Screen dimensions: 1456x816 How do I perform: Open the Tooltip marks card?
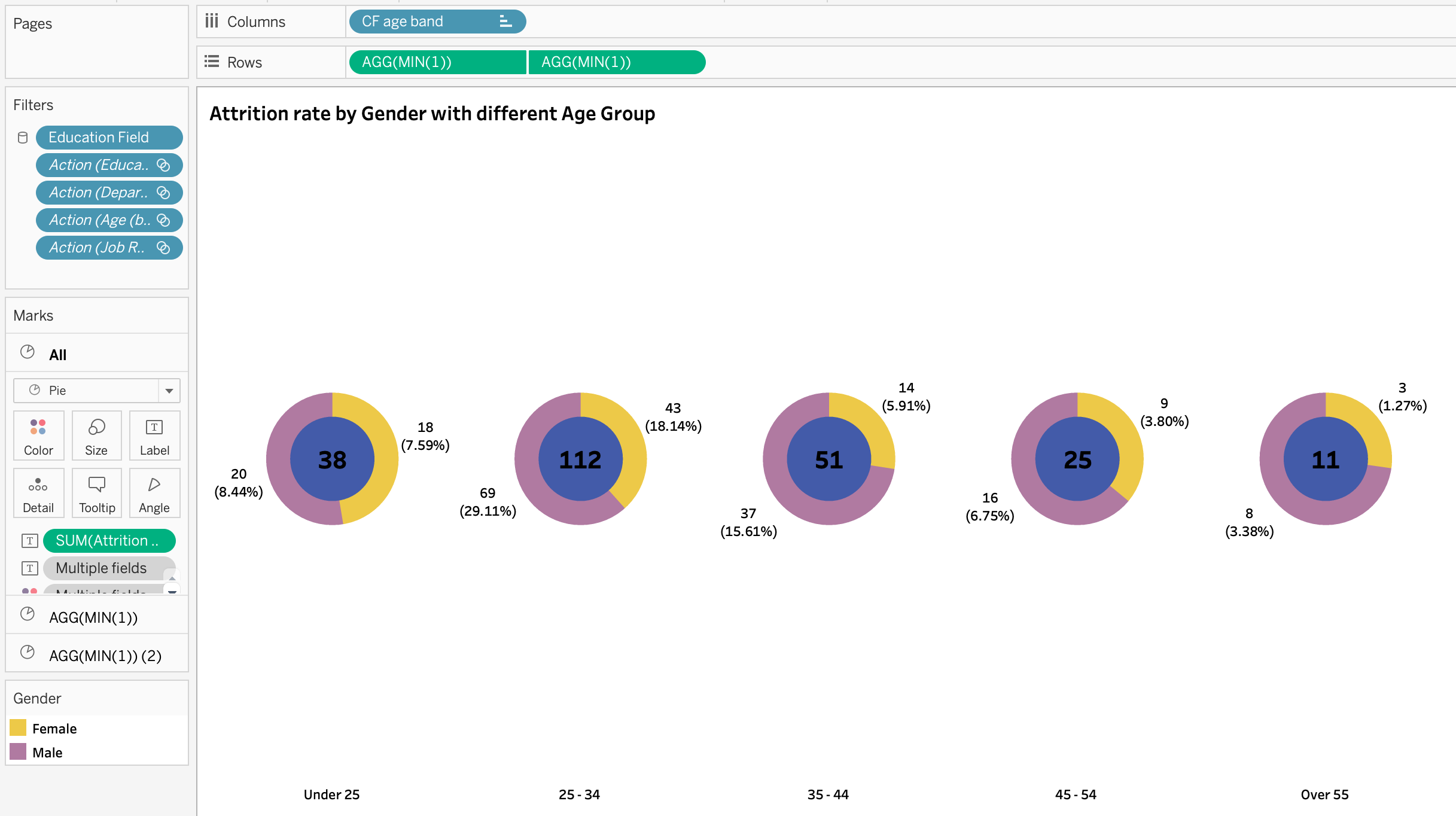coord(96,492)
